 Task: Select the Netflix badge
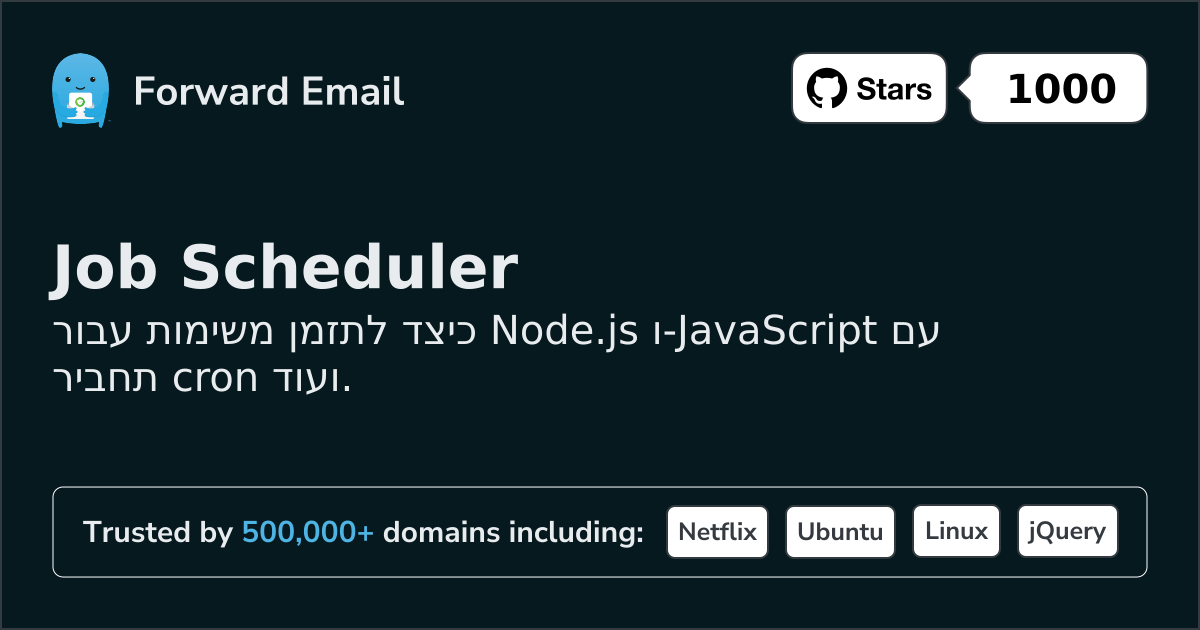[x=717, y=532]
